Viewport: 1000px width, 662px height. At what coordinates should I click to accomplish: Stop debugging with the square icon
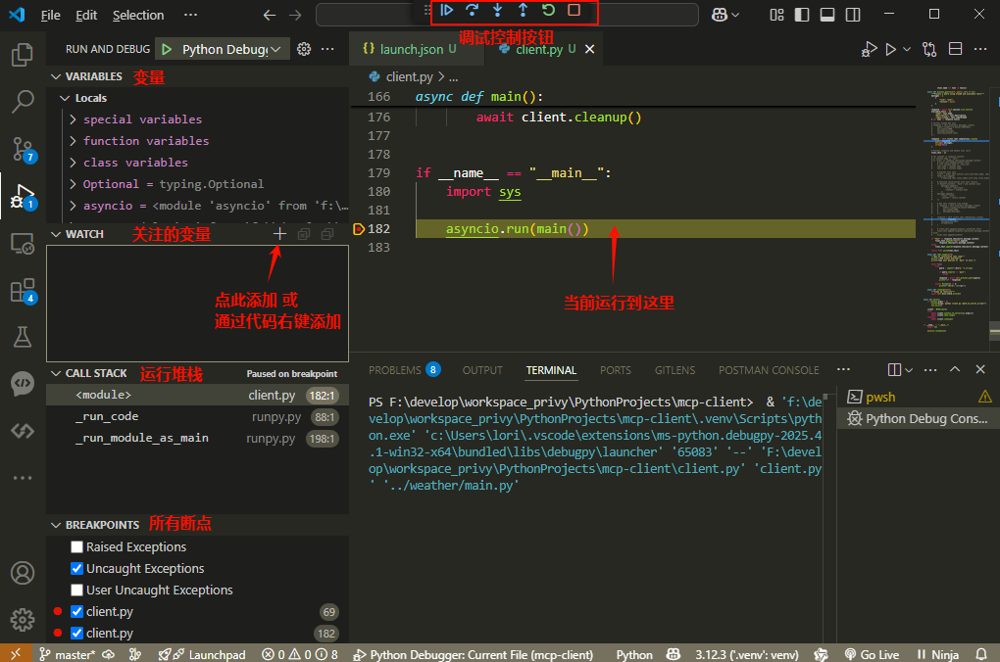click(574, 11)
